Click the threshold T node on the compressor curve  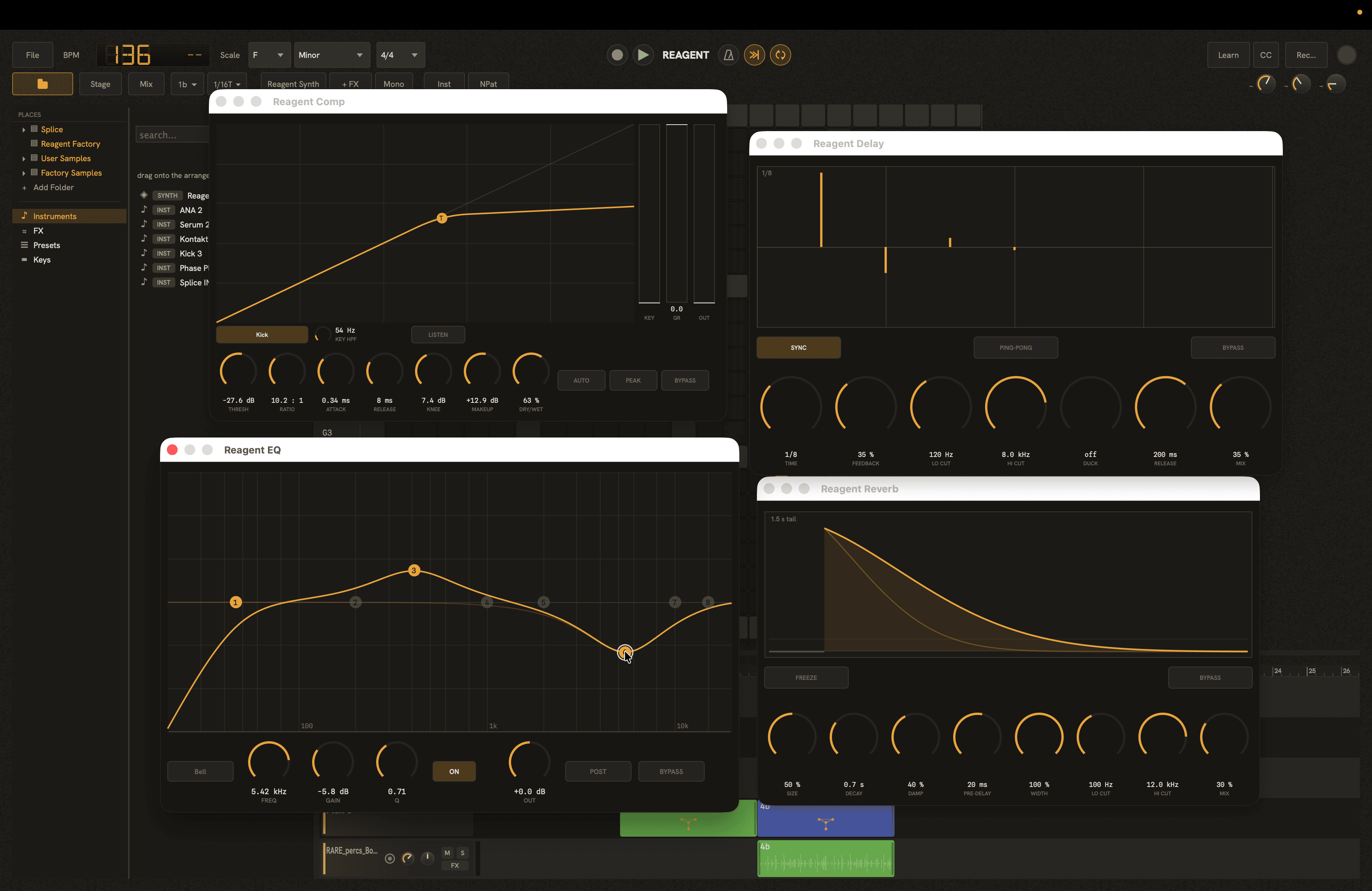point(442,218)
